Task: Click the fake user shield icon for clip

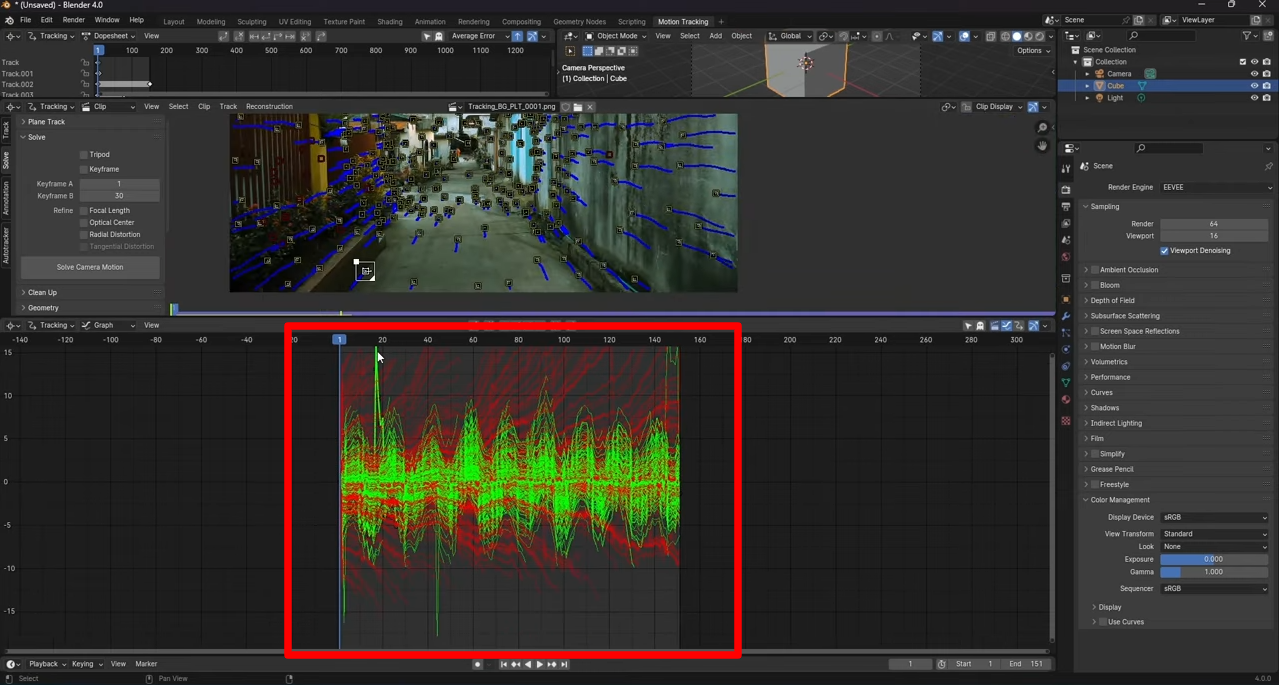Action: (566, 107)
